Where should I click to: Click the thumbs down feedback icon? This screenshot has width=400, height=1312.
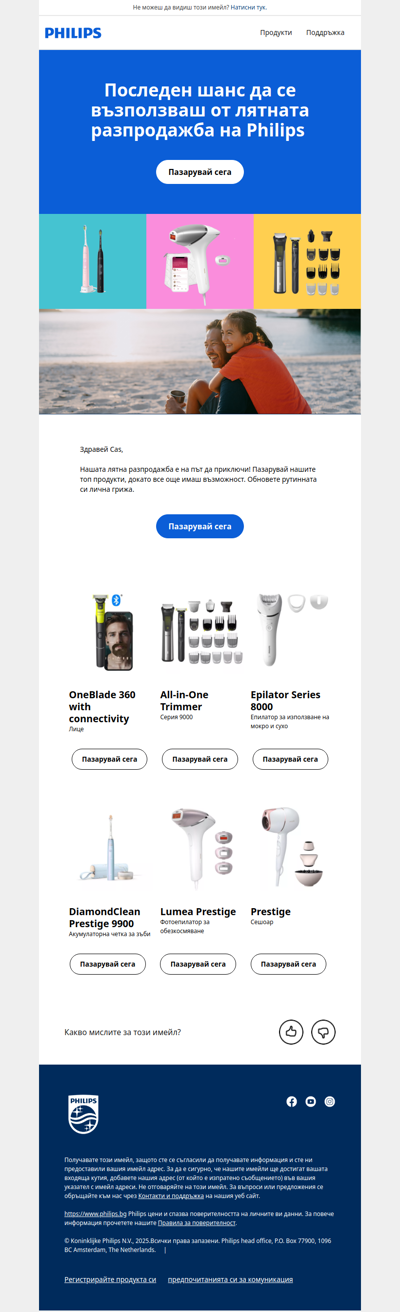pyautogui.click(x=323, y=1032)
